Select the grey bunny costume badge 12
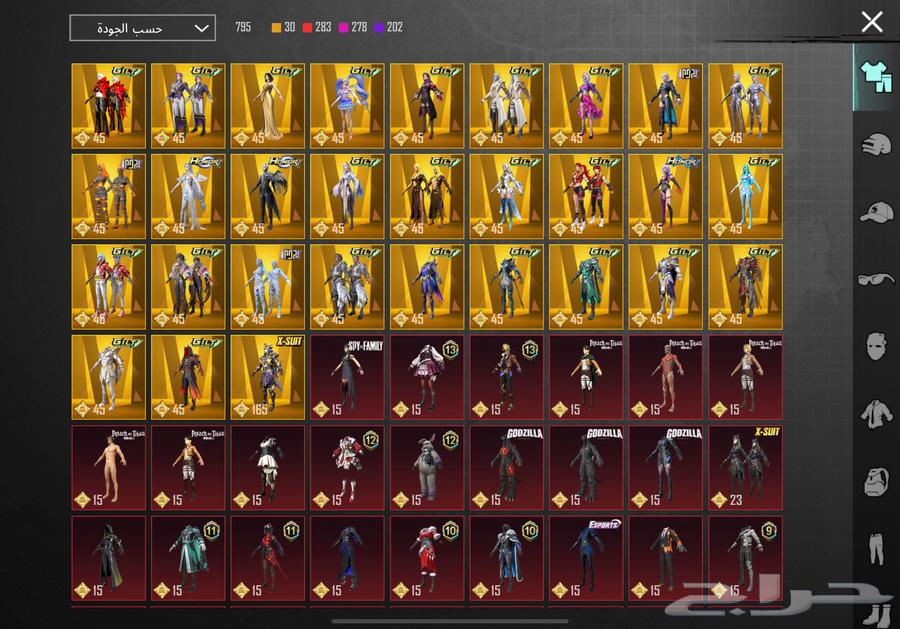The image size is (900, 629). (x=427, y=468)
